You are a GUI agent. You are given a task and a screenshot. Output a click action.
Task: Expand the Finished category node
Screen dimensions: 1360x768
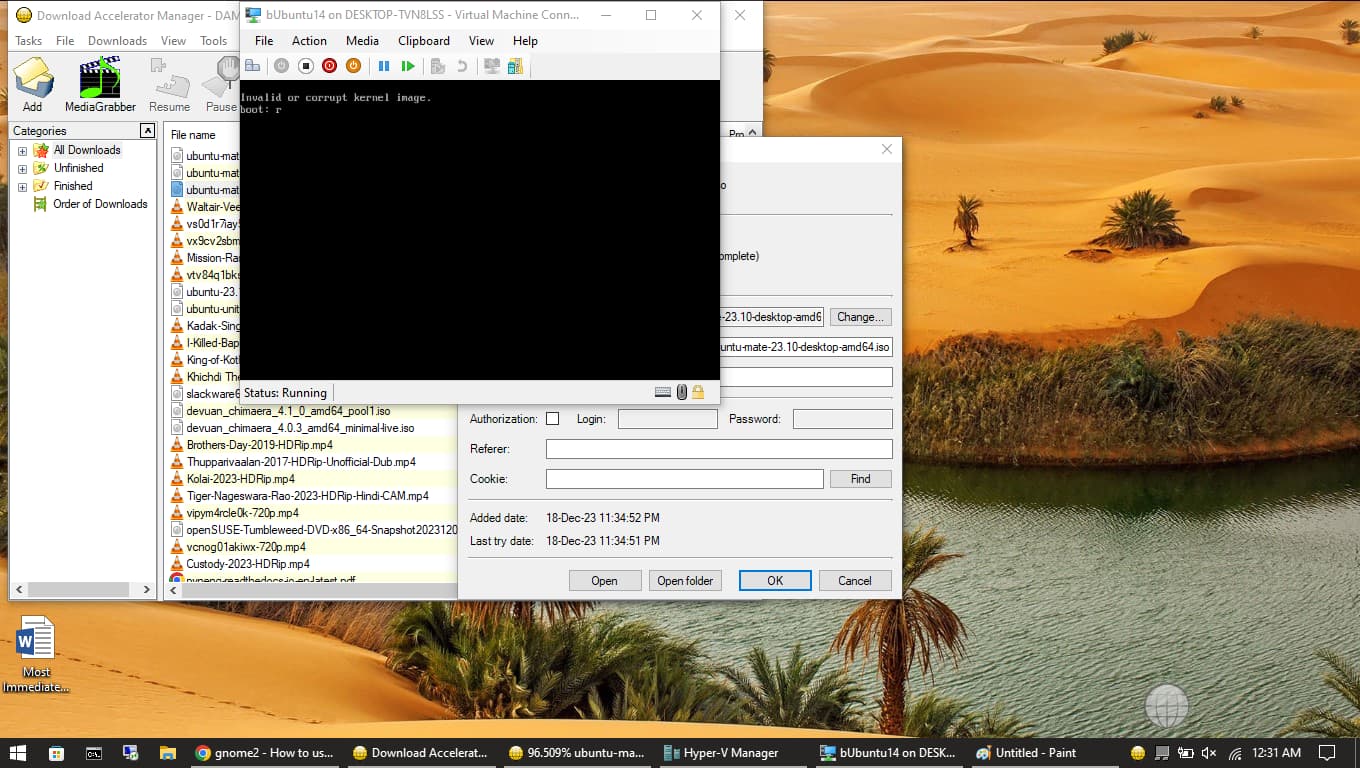(22, 187)
